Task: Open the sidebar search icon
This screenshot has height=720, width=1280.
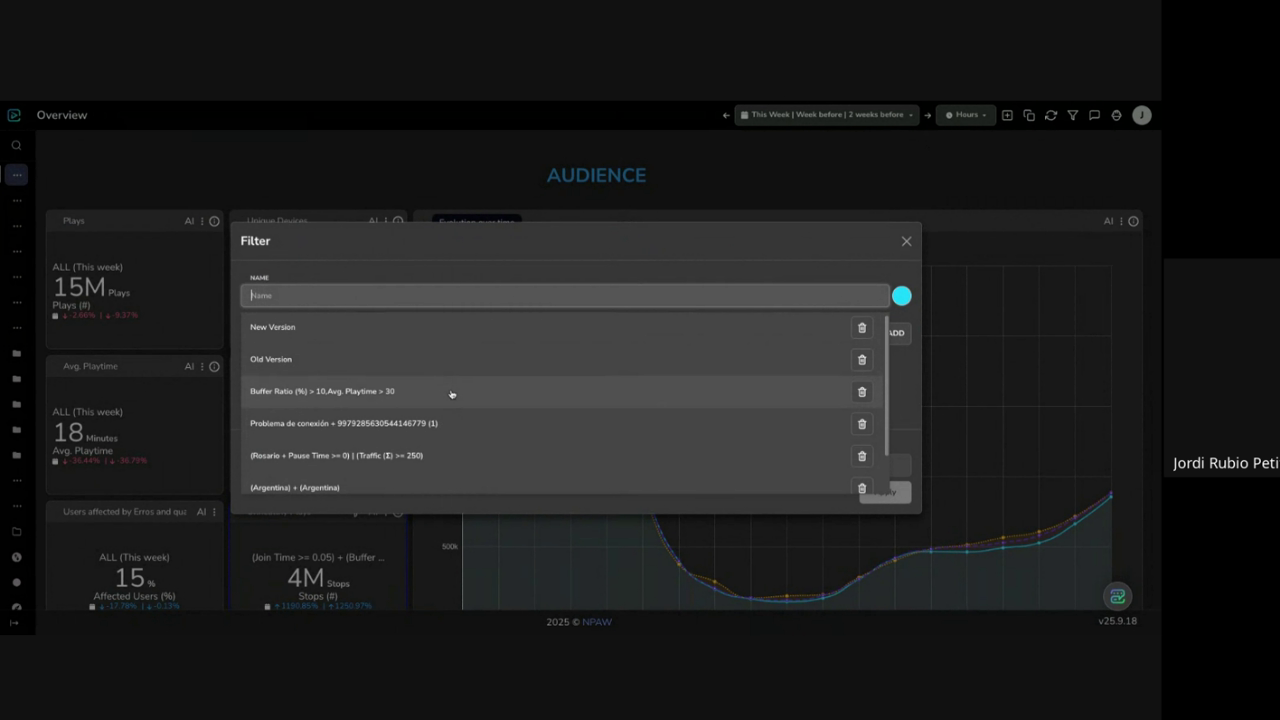Action: click(x=16, y=145)
